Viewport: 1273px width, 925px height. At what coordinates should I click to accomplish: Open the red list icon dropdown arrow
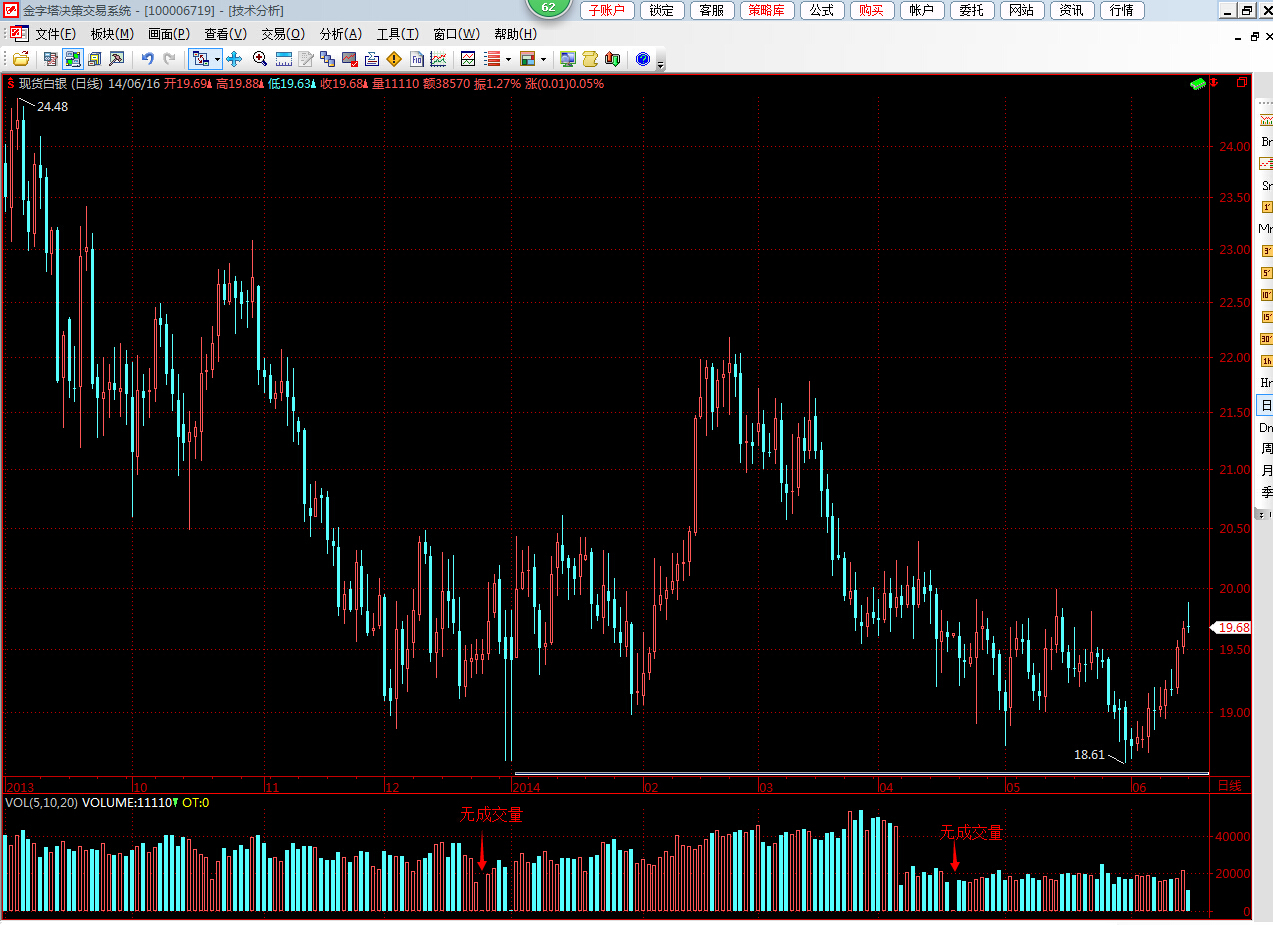coord(508,59)
